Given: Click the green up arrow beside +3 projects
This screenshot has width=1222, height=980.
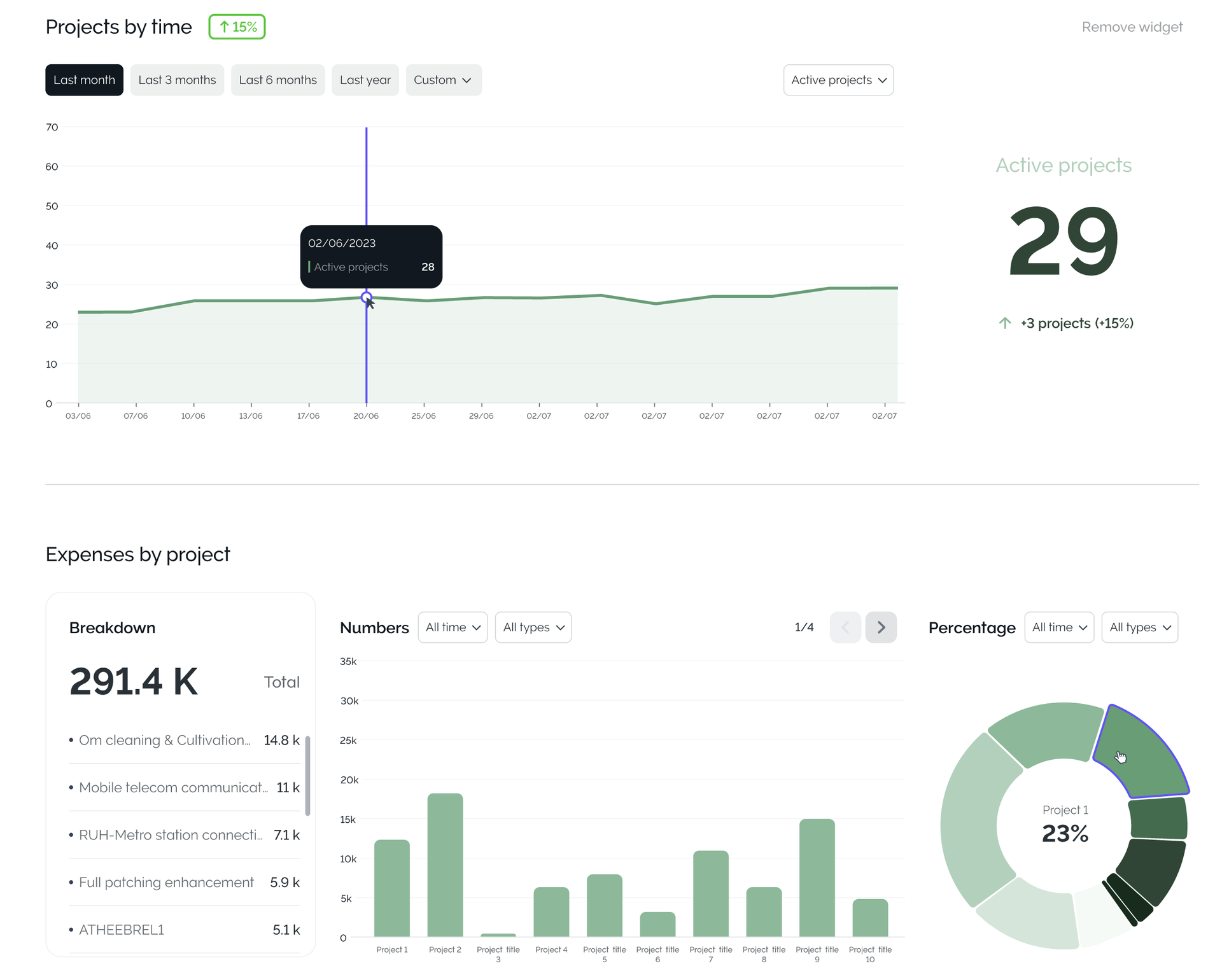Looking at the screenshot, I should tap(1005, 323).
